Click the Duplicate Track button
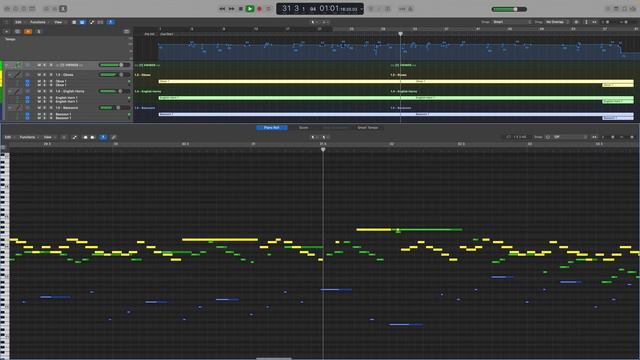Image resolution: width=640 pixels, height=360 pixels. tap(17, 31)
